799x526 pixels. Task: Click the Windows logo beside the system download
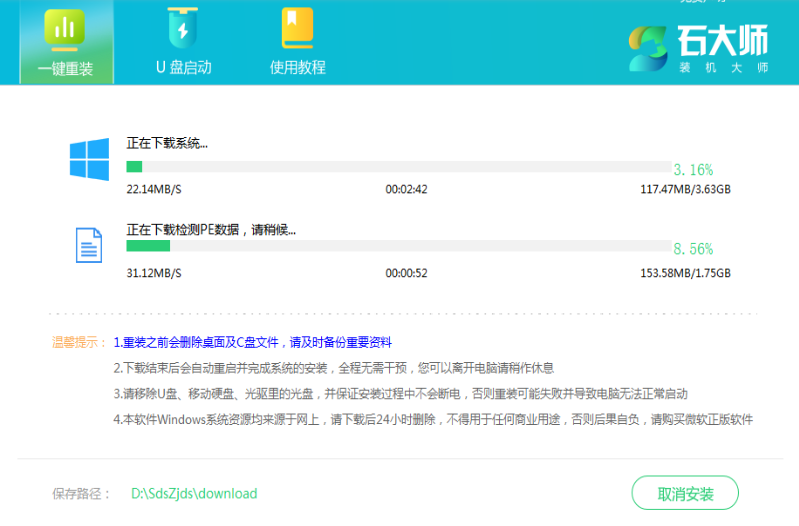click(x=89, y=160)
